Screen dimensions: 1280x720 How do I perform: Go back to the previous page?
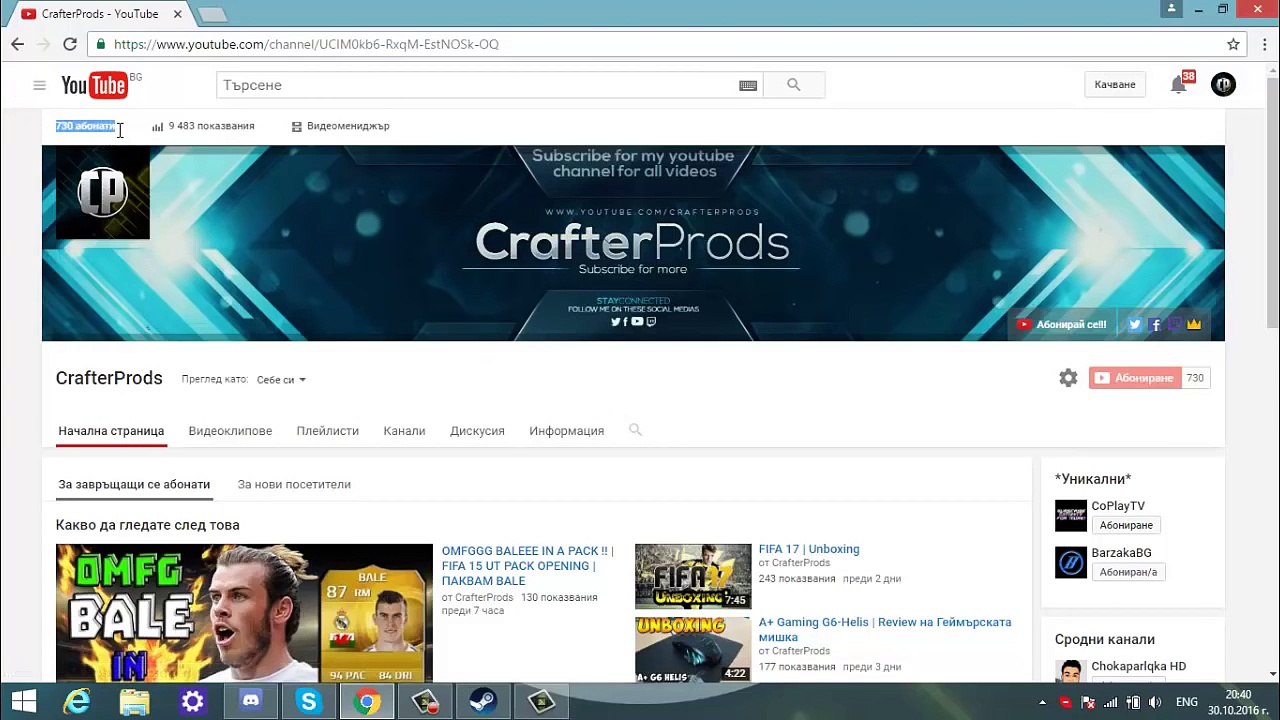pos(17,44)
